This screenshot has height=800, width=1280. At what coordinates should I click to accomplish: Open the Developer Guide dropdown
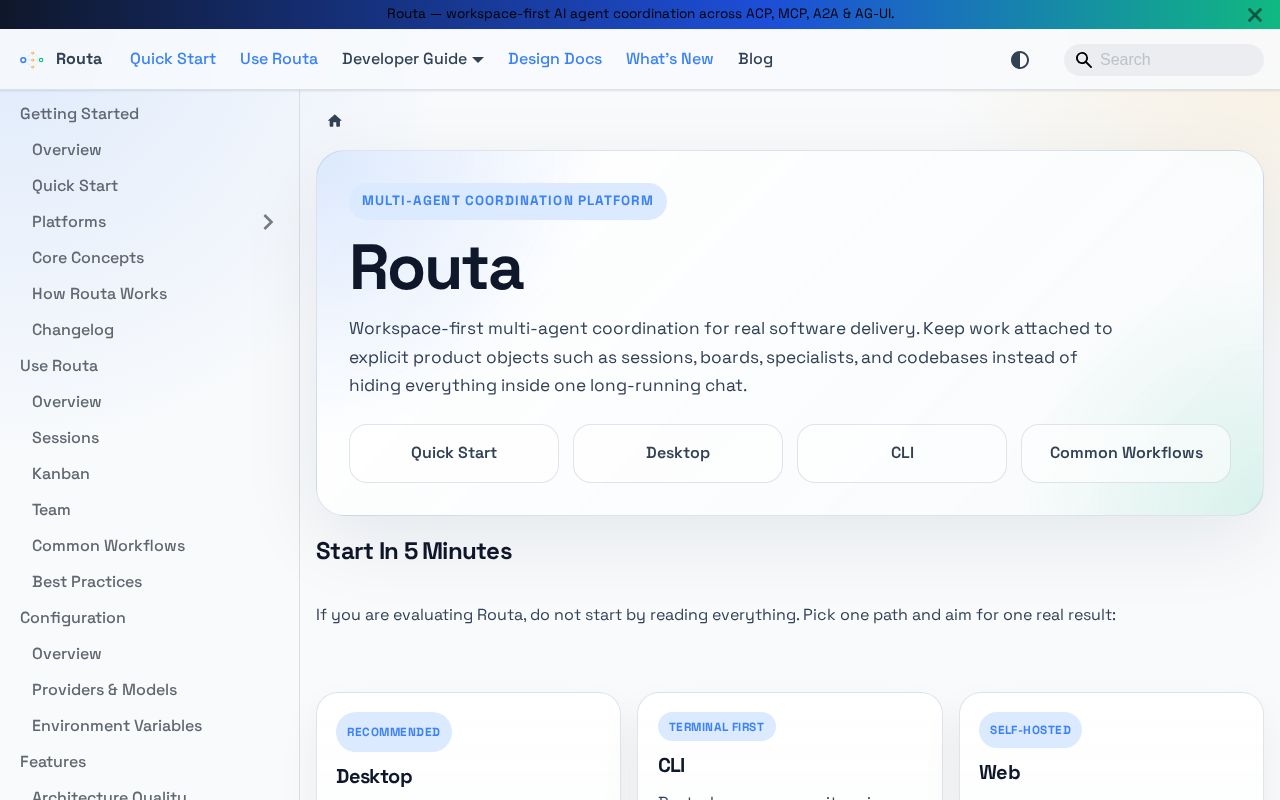pos(413,59)
